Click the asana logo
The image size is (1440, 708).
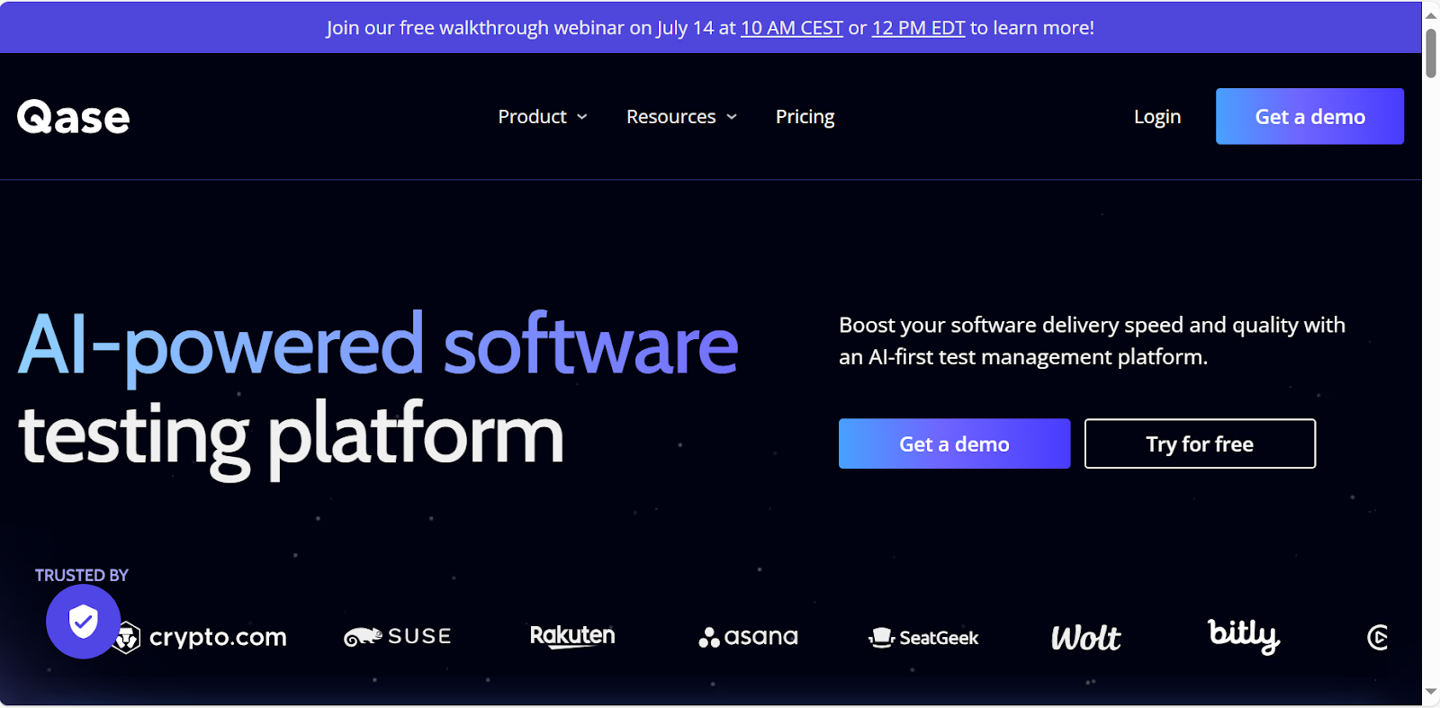(748, 637)
